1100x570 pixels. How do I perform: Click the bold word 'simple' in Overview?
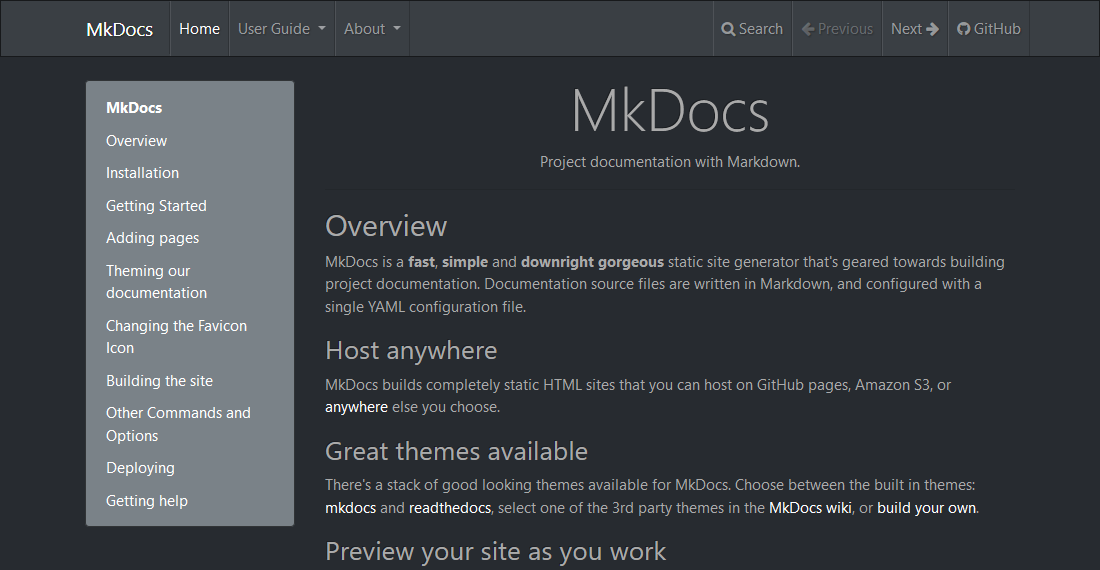pos(465,262)
